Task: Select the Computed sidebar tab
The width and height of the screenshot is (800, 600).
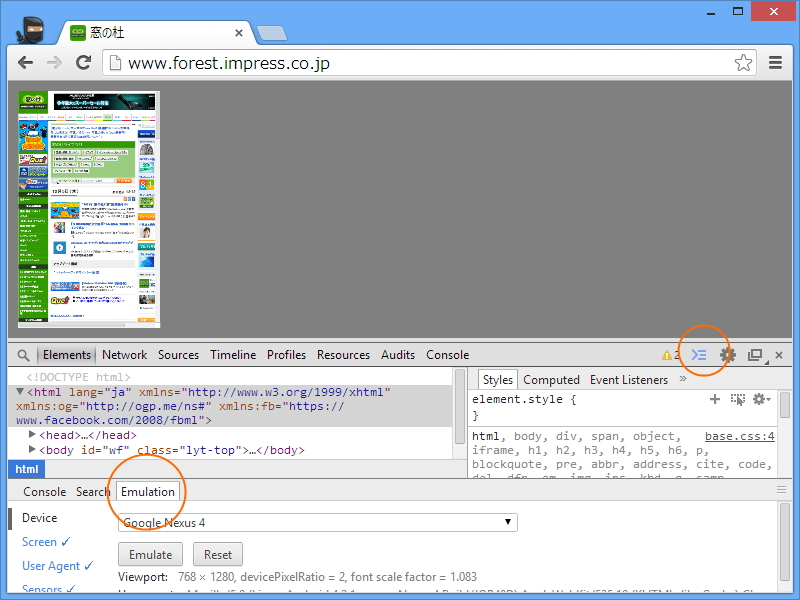Action: tap(552, 380)
